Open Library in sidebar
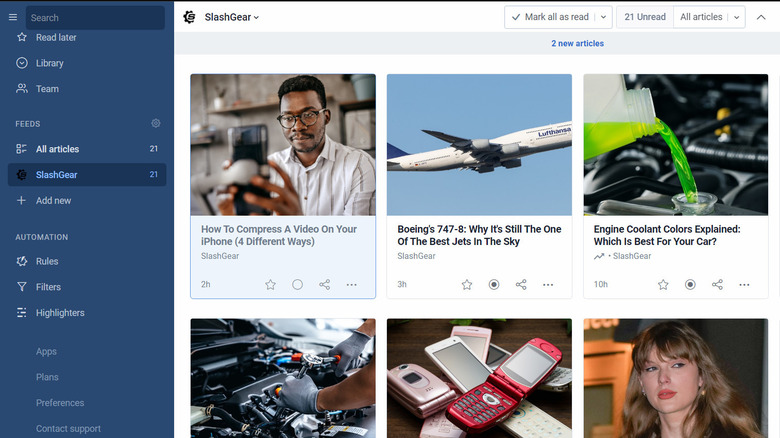The image size is (780, 438). 50,63
